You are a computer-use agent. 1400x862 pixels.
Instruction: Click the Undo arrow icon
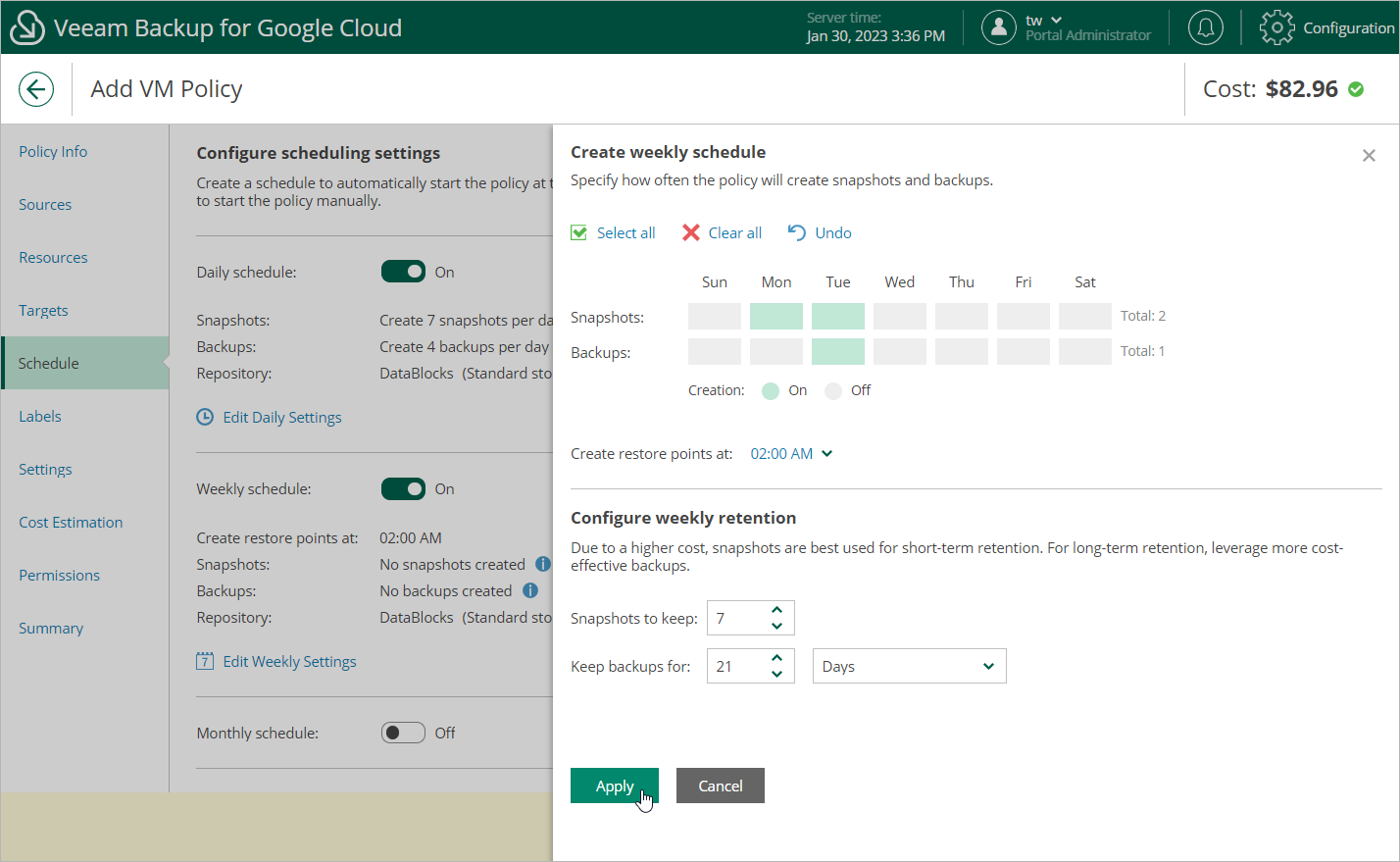coord(797,232)
